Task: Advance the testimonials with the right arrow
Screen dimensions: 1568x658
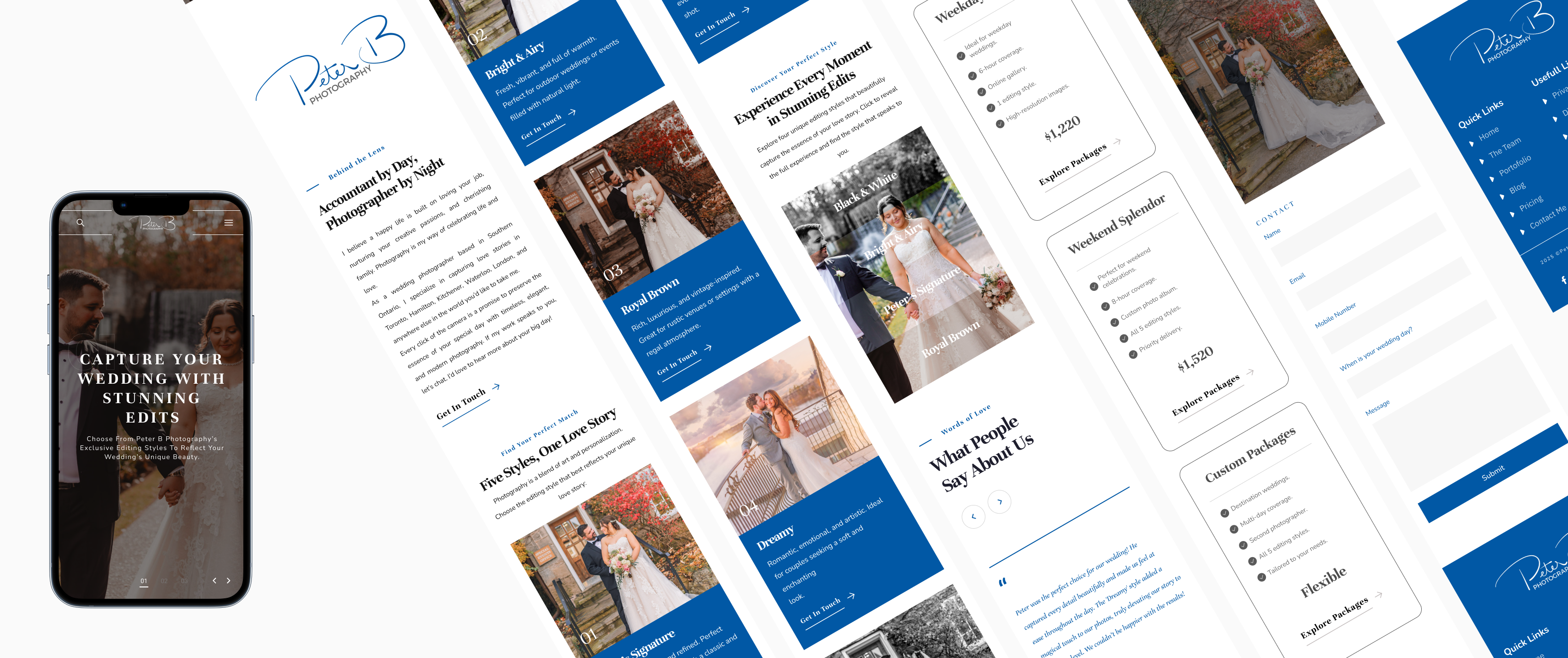Action: 1000,501
